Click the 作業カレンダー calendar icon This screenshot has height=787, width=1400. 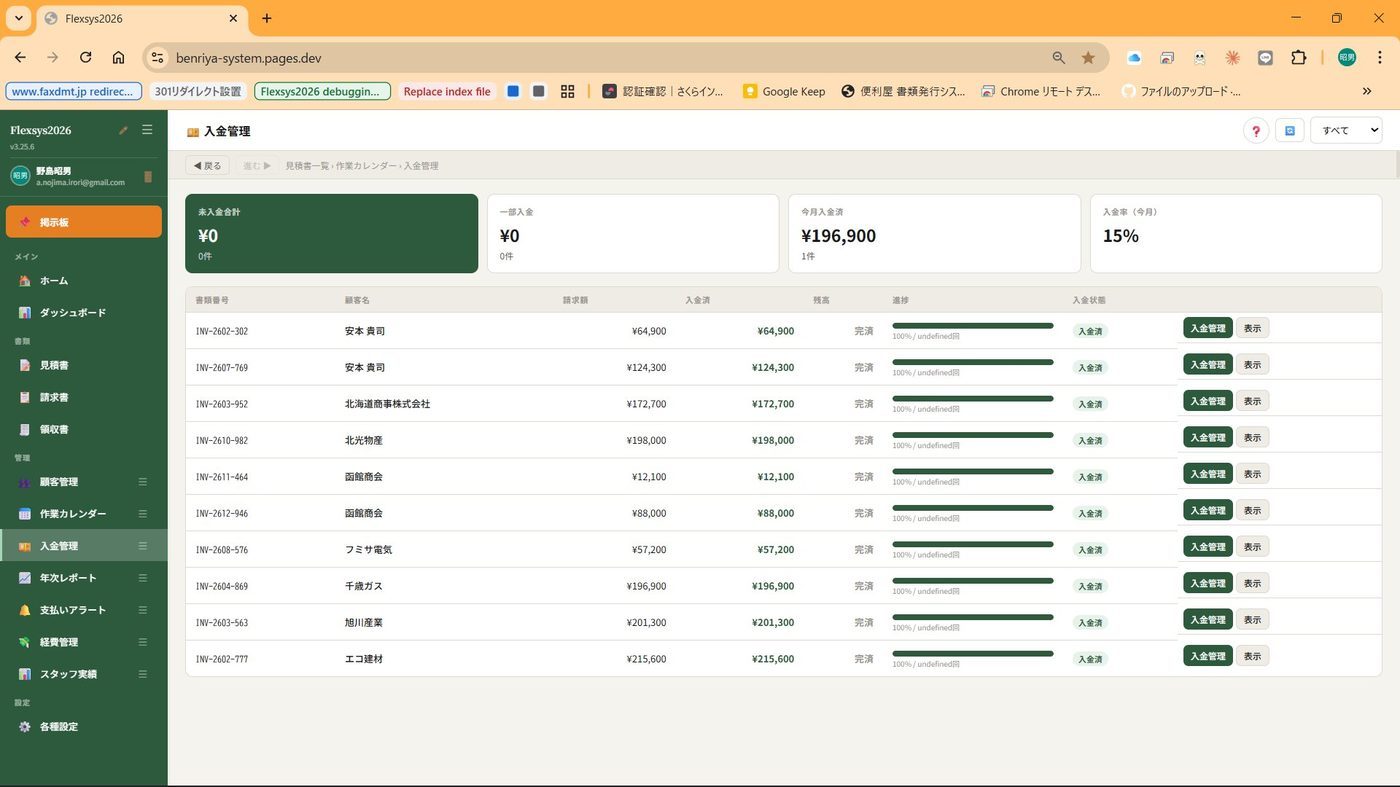click(25, 514)
